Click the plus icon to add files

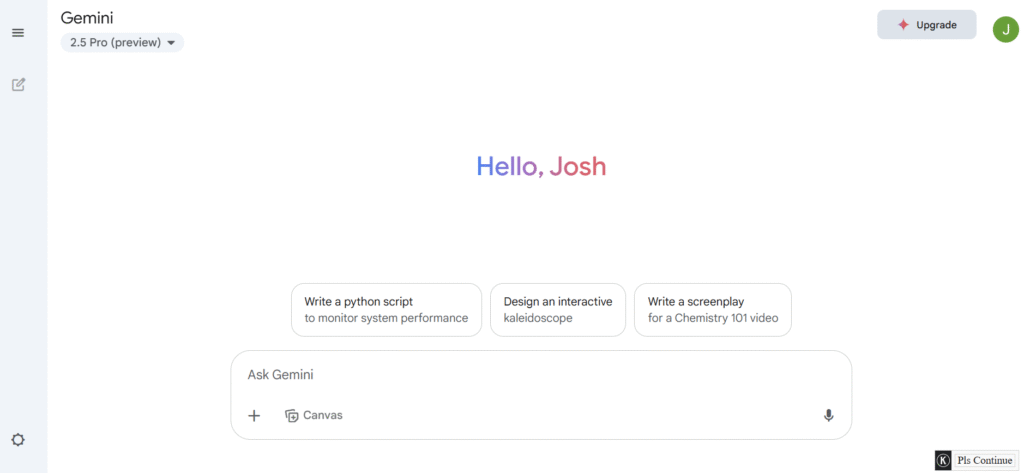pos(254,416)
